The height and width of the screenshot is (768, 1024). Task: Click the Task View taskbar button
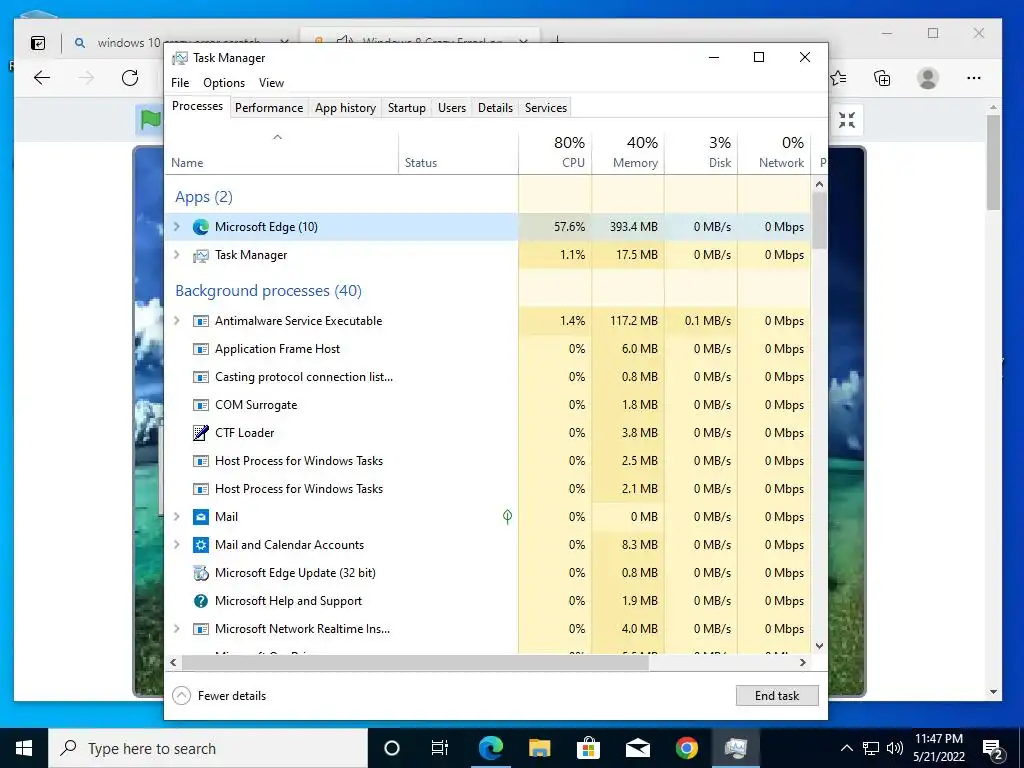click(x=440, y=748)
